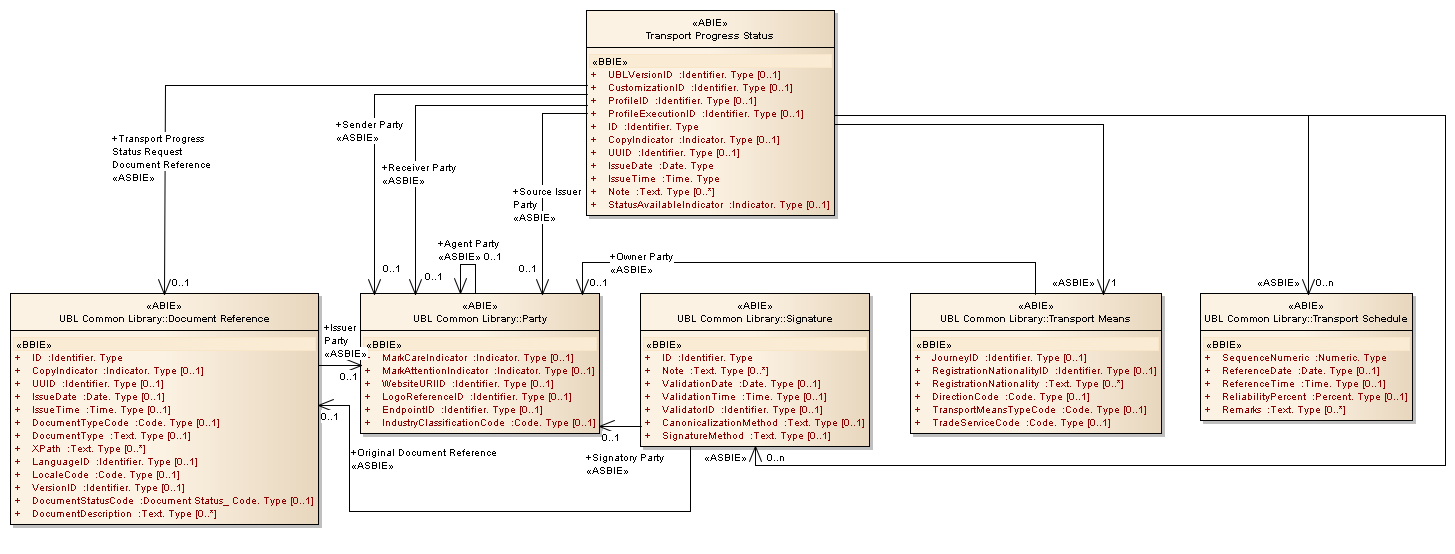Select the ProfileExecutionID attribute
The image size is (1455, 554).
click(705, 114)
